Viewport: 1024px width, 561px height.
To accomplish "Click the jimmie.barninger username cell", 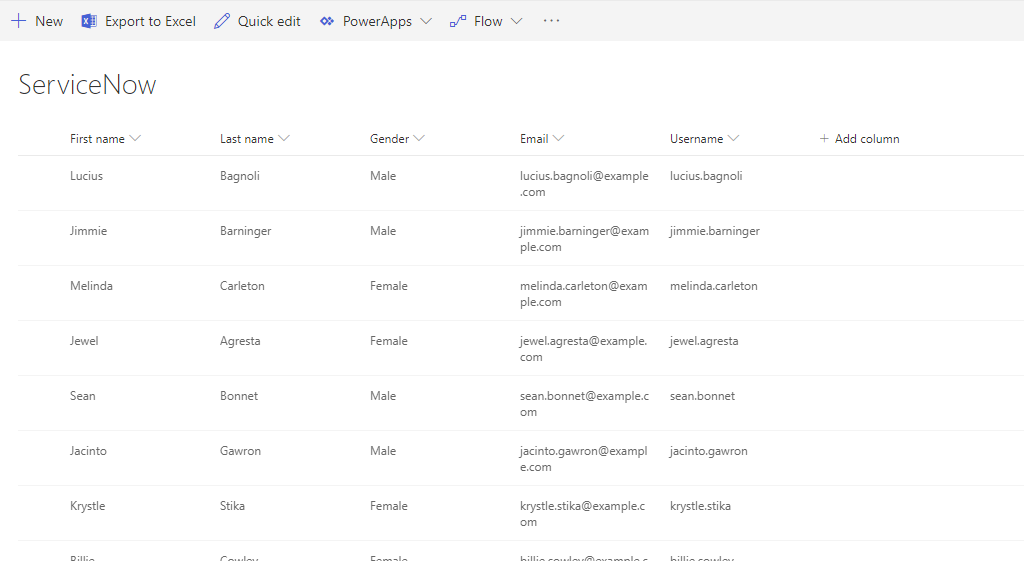I will coord(714,231).
